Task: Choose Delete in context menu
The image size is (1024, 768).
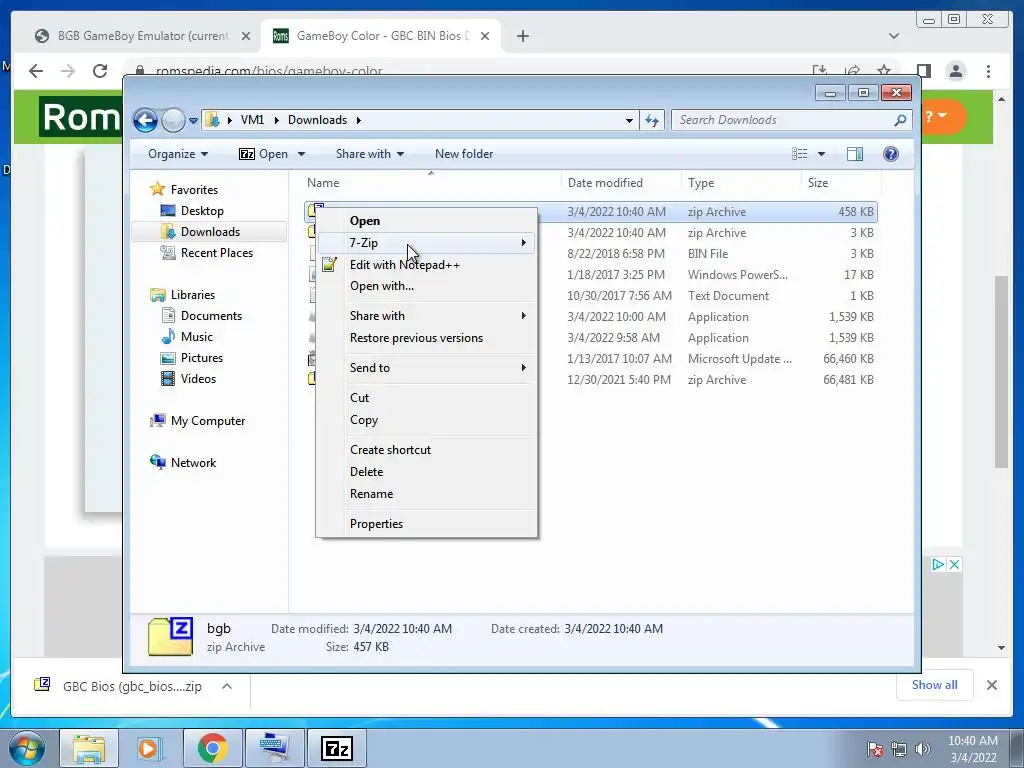Action: 427,472
